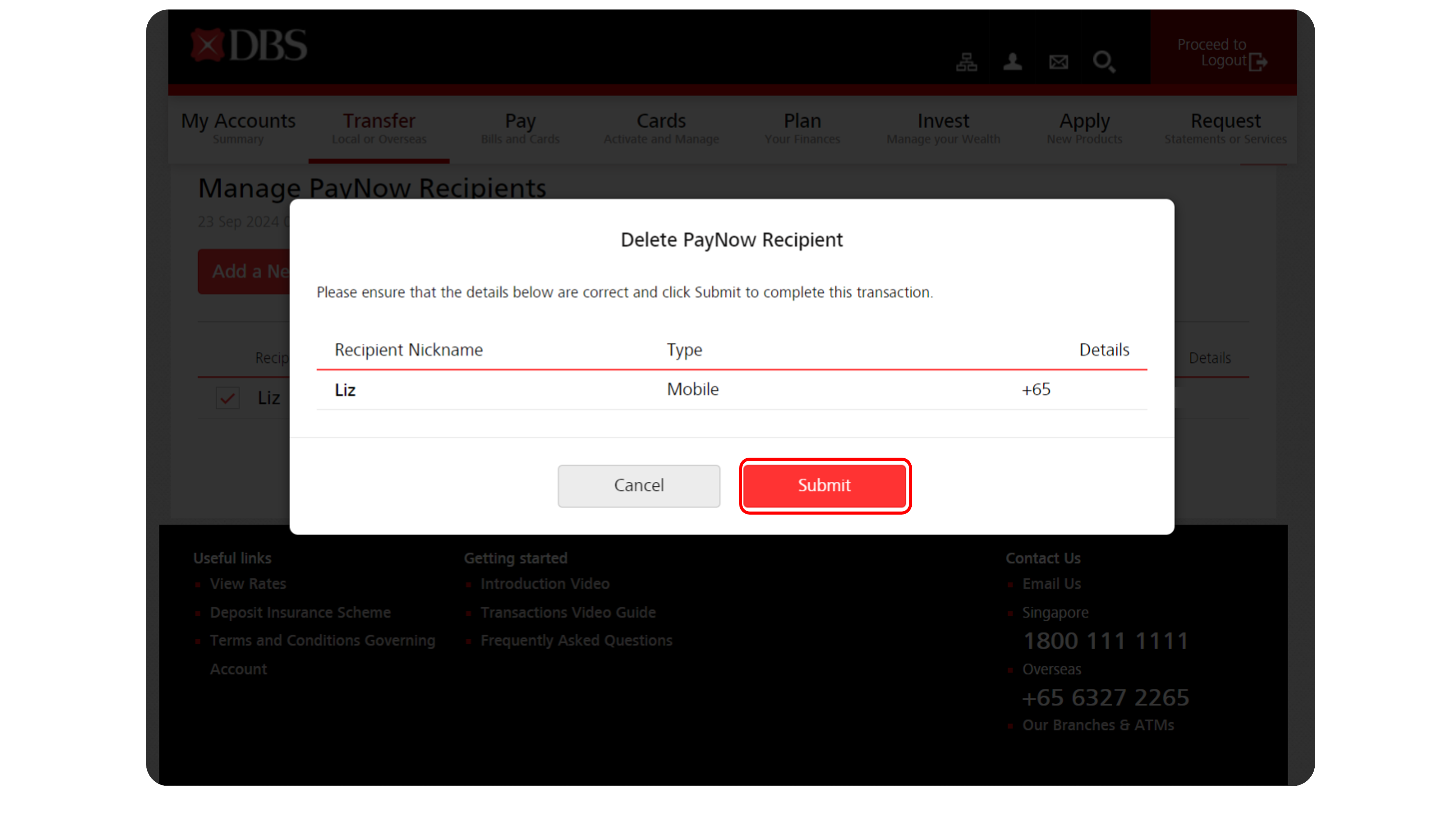Click Email Us link
Screen dimensions: 1456x839
(x=1051, y=584)
